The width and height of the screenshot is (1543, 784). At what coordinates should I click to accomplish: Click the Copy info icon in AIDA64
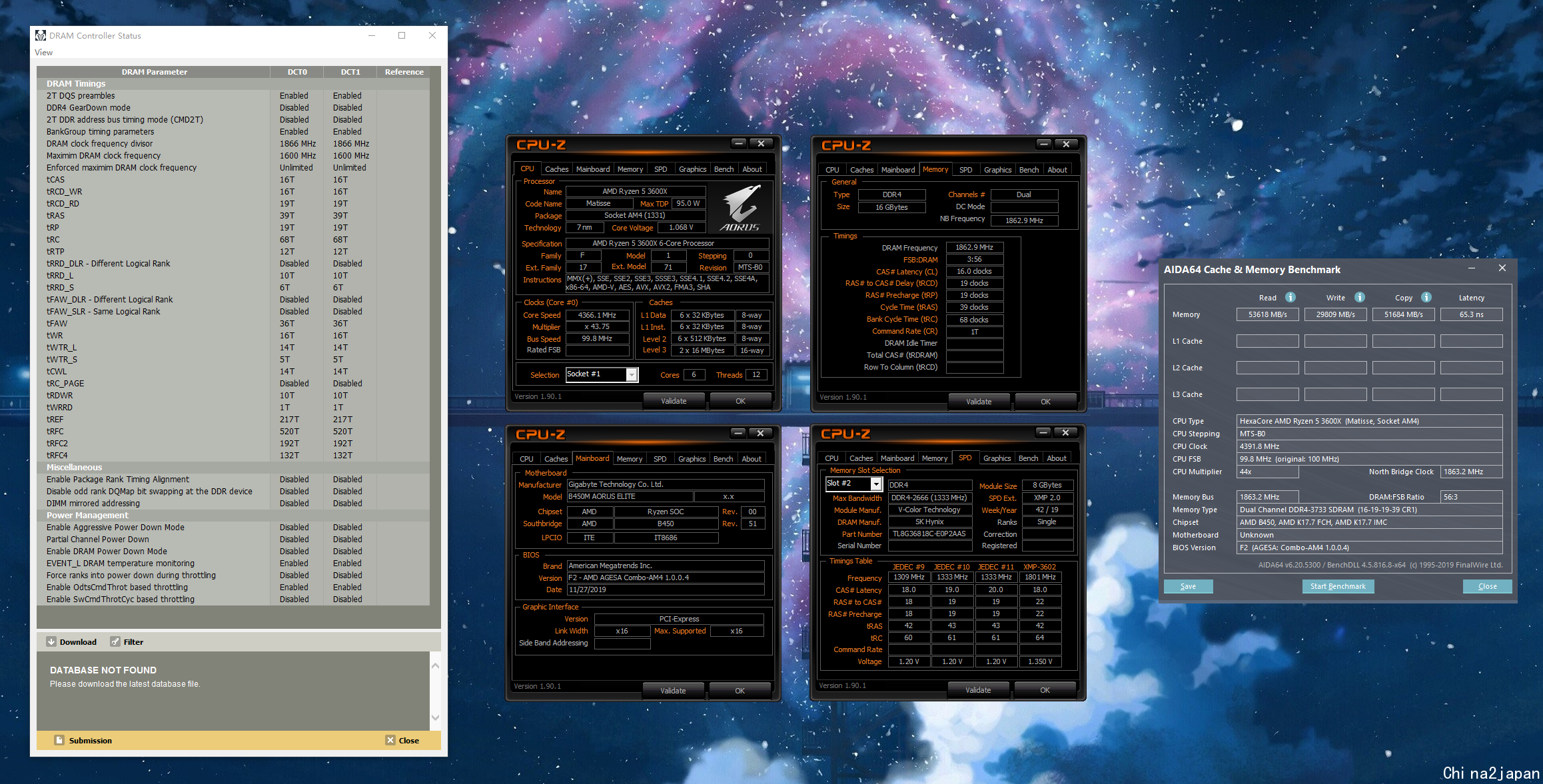tap(1426, 297)
